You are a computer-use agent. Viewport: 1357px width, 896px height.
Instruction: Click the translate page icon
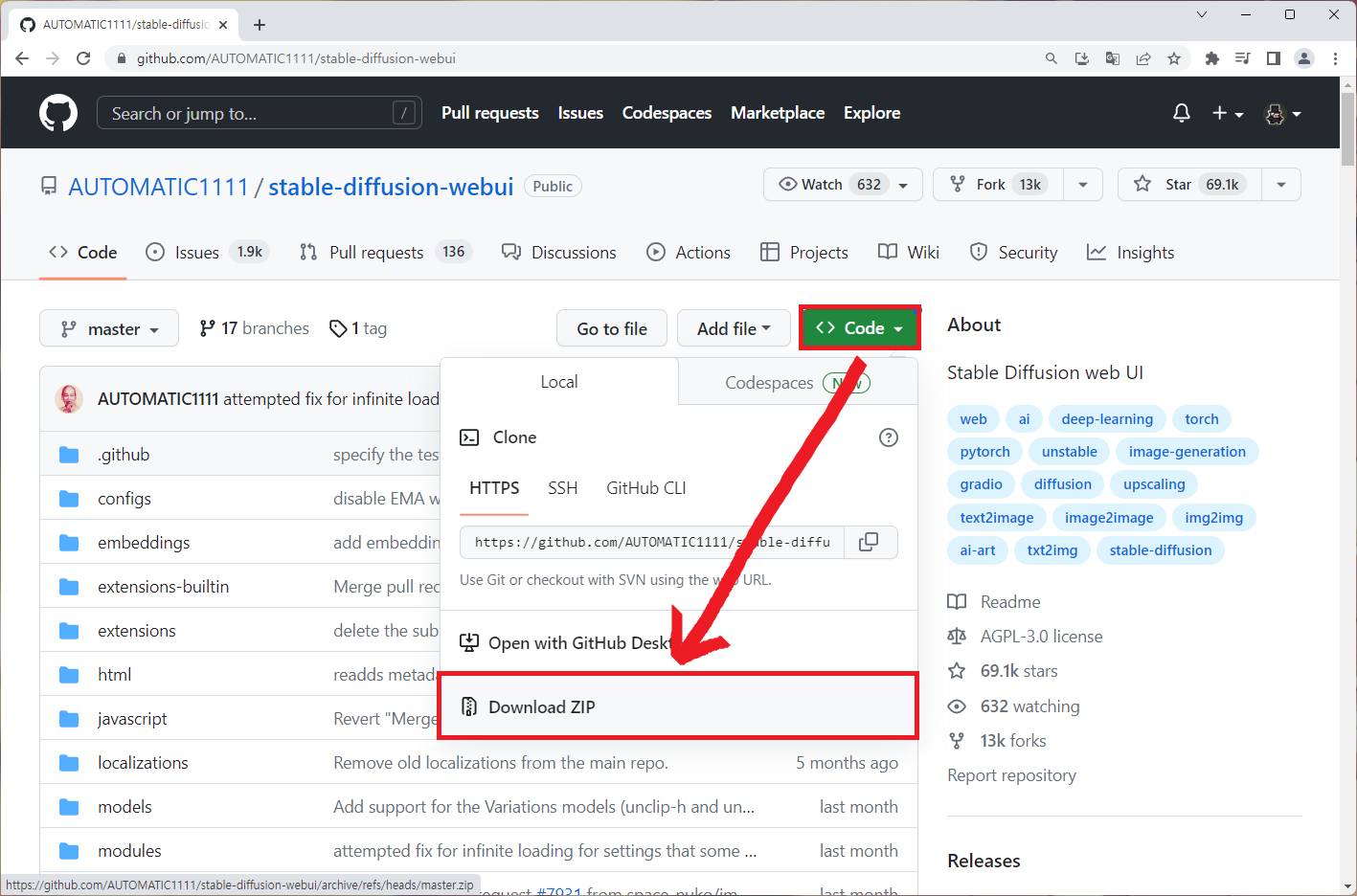[1113, 58]
